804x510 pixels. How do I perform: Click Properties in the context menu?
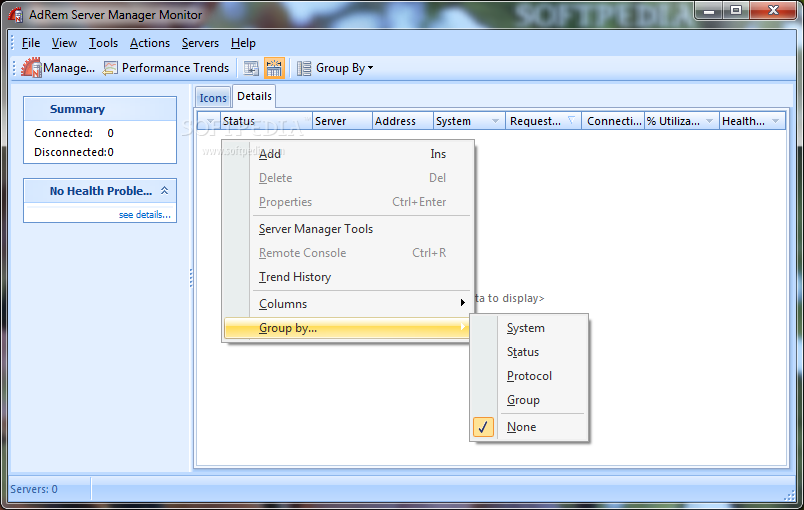pyautogui.click(x=347, y=202)
